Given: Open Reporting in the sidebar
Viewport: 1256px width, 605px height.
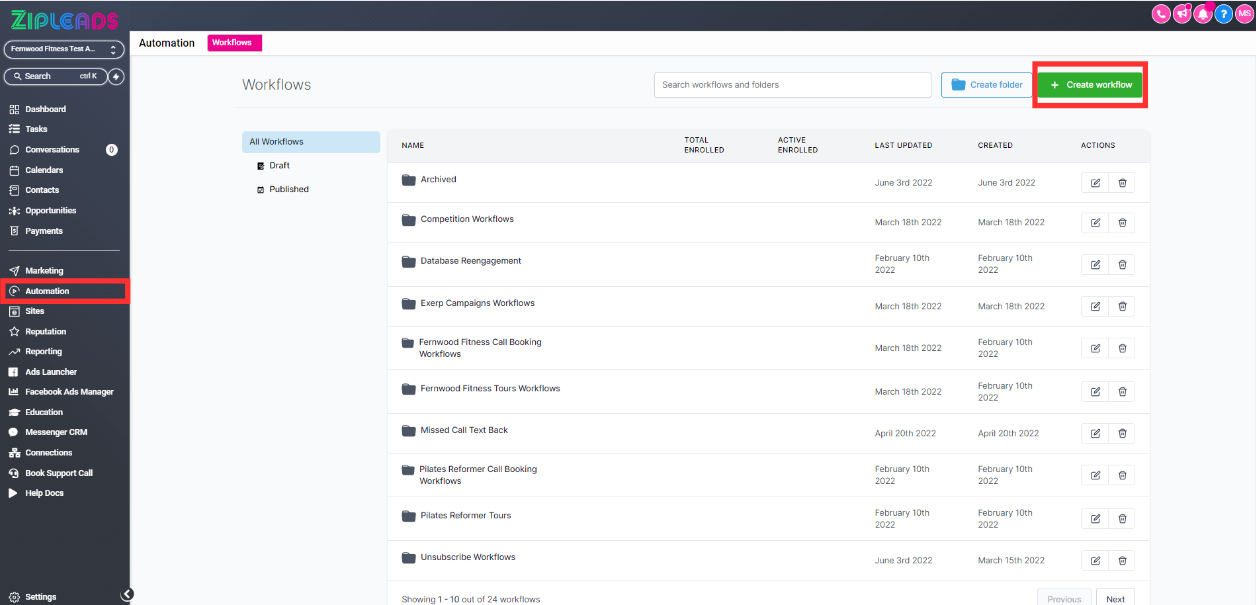Looking at the screenshot, I should [43, 352].
